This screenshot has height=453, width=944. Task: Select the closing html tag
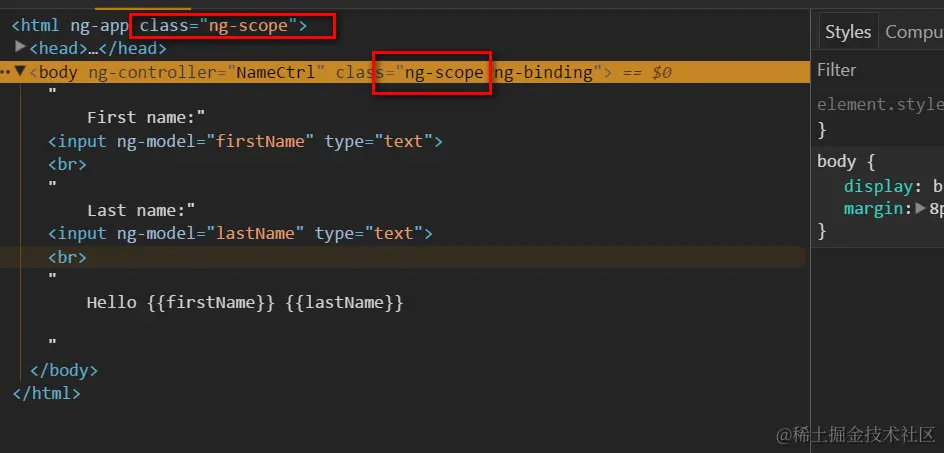[46, 393]
